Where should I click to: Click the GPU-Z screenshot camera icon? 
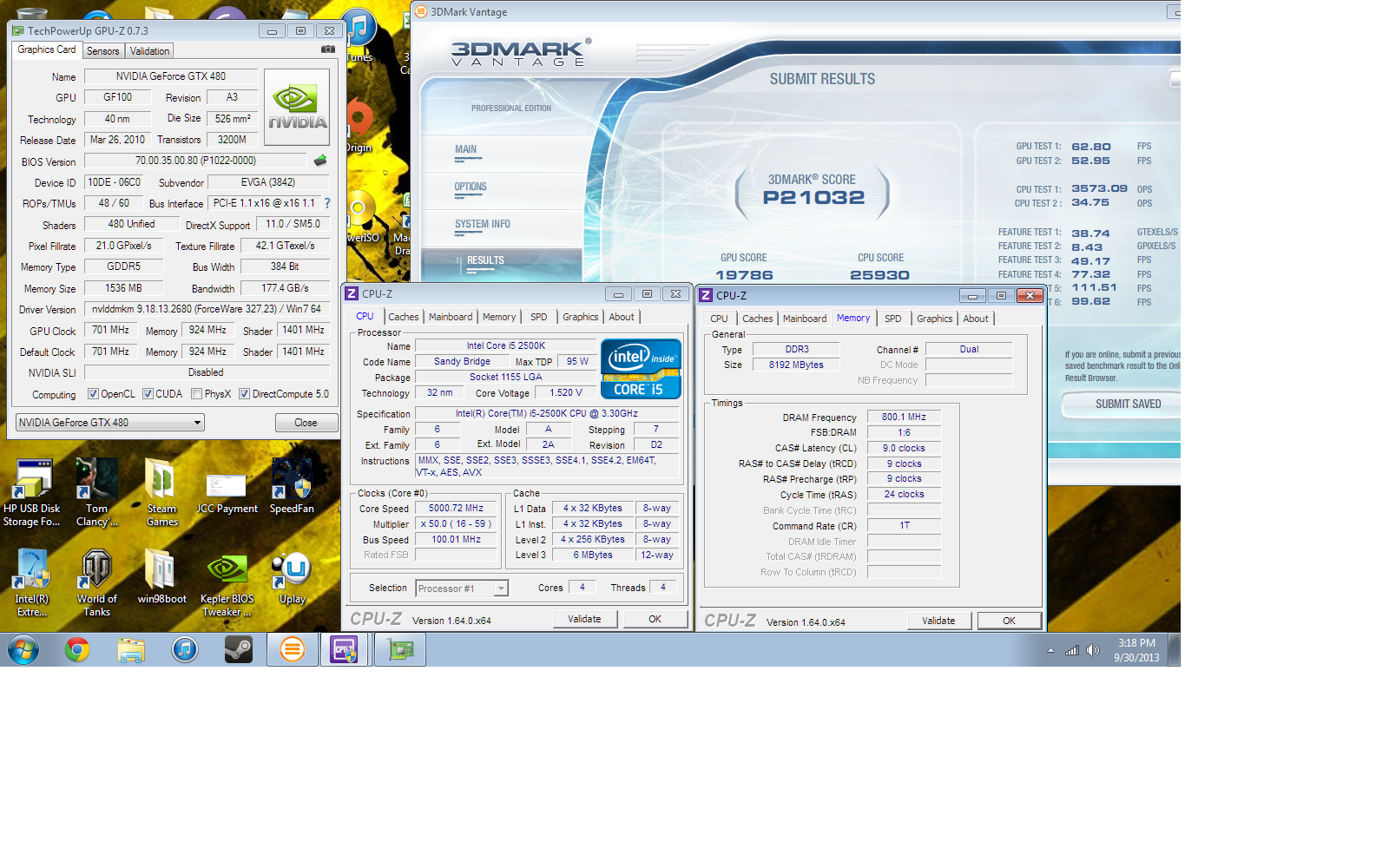[328, 49]
